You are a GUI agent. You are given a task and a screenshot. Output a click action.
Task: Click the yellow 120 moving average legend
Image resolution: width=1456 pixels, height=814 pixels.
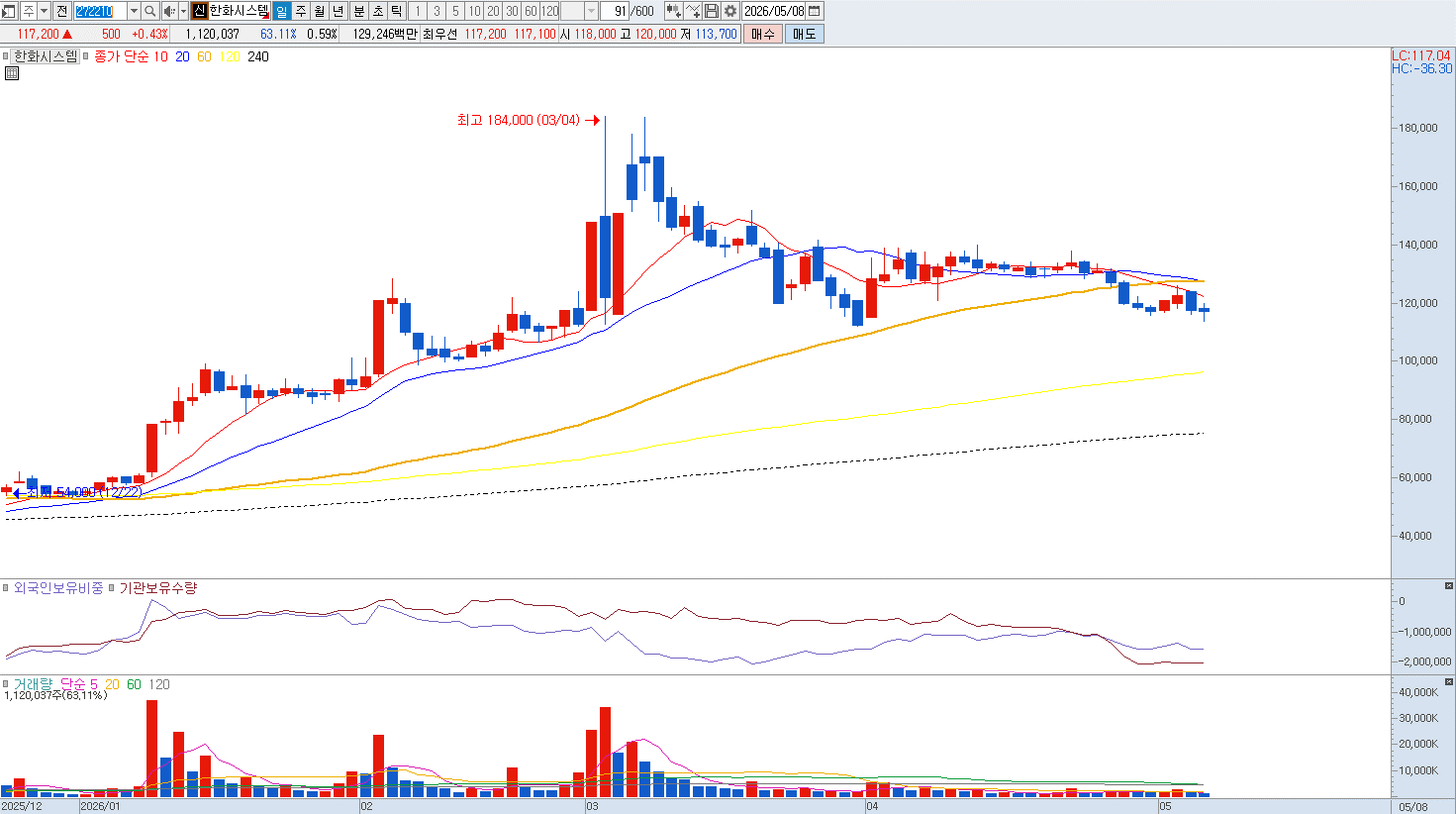[230, 56]
